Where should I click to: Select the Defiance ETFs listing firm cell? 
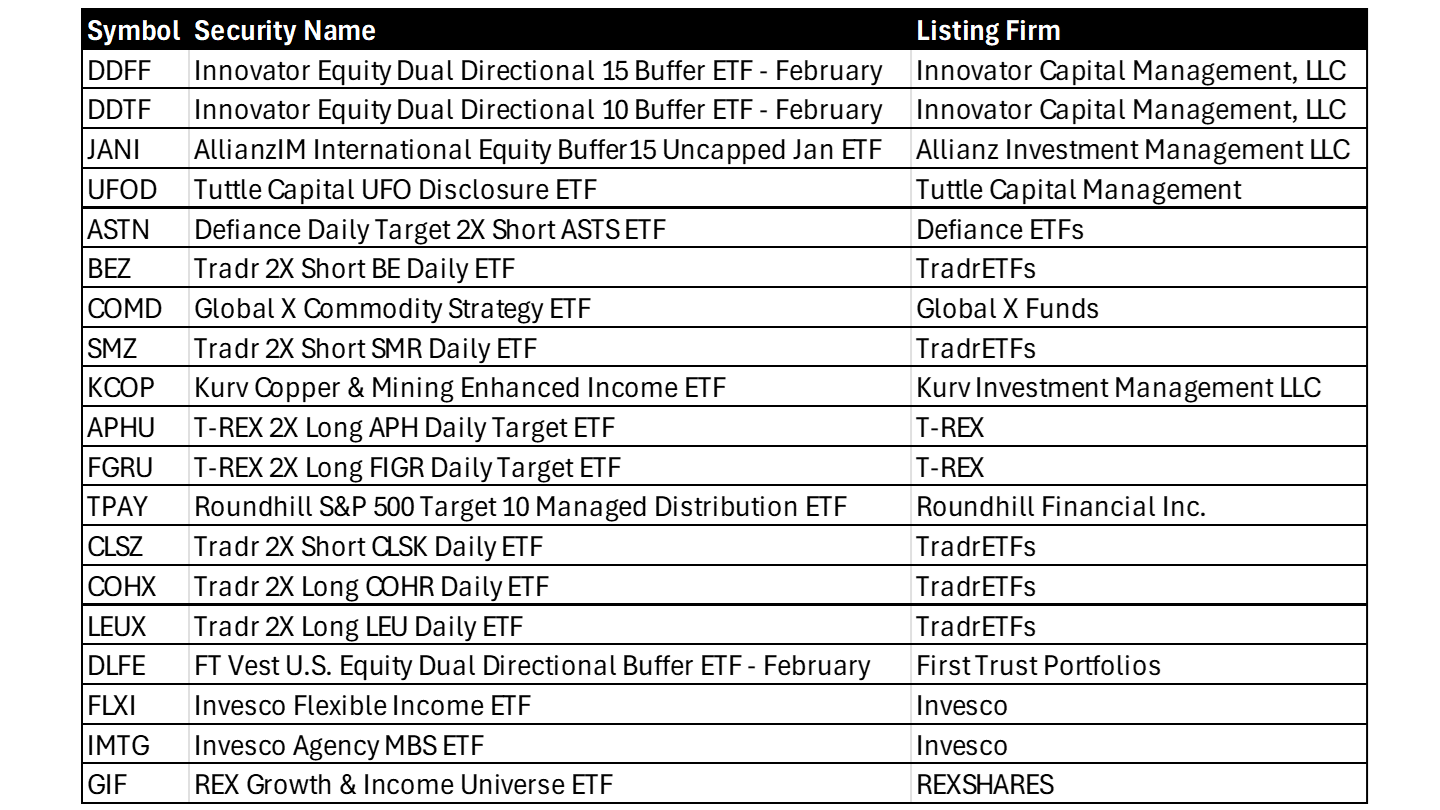(1000, 230)
